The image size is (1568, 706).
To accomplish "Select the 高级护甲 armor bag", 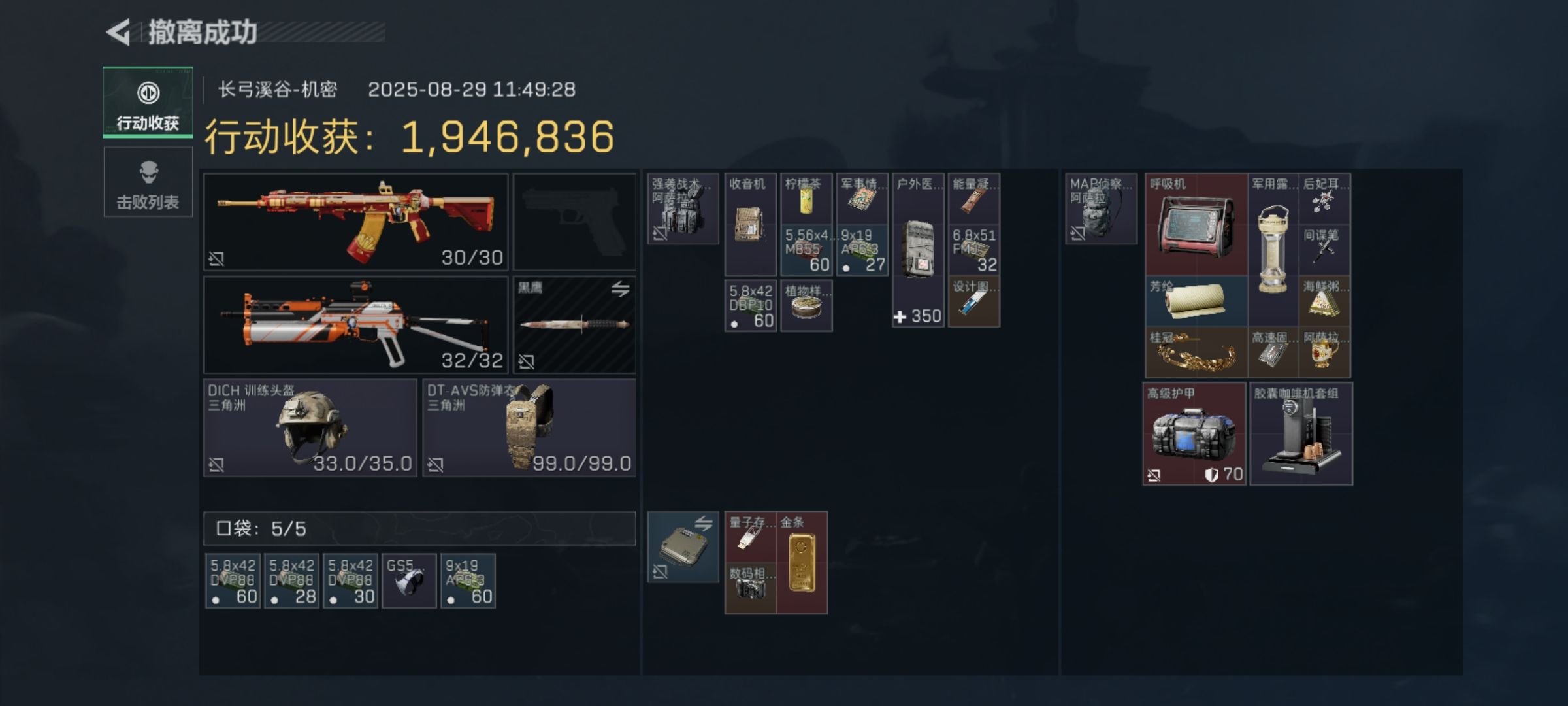I will coord(1194,434).
